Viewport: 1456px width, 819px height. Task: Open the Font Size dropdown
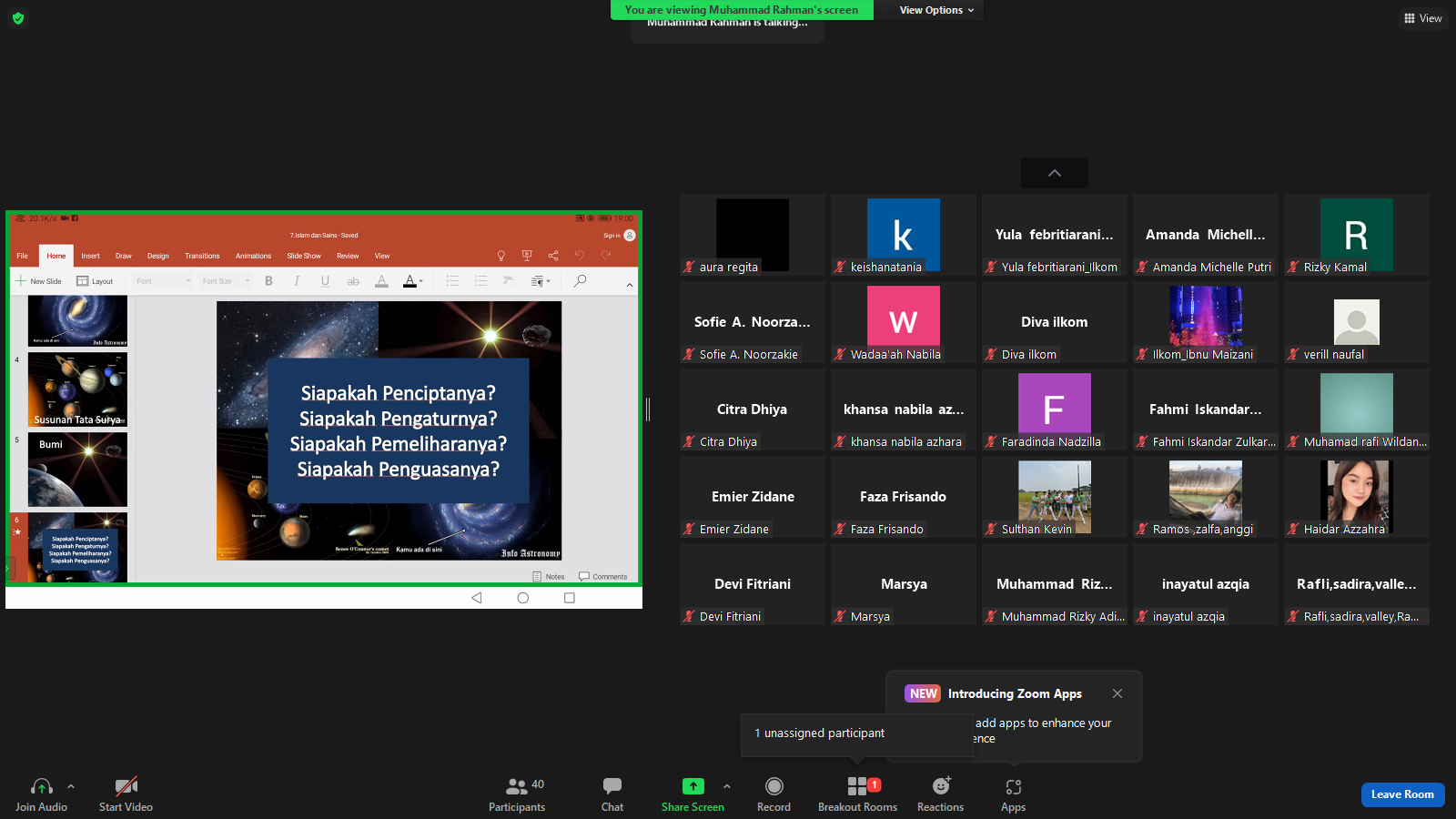coord(226,281)
